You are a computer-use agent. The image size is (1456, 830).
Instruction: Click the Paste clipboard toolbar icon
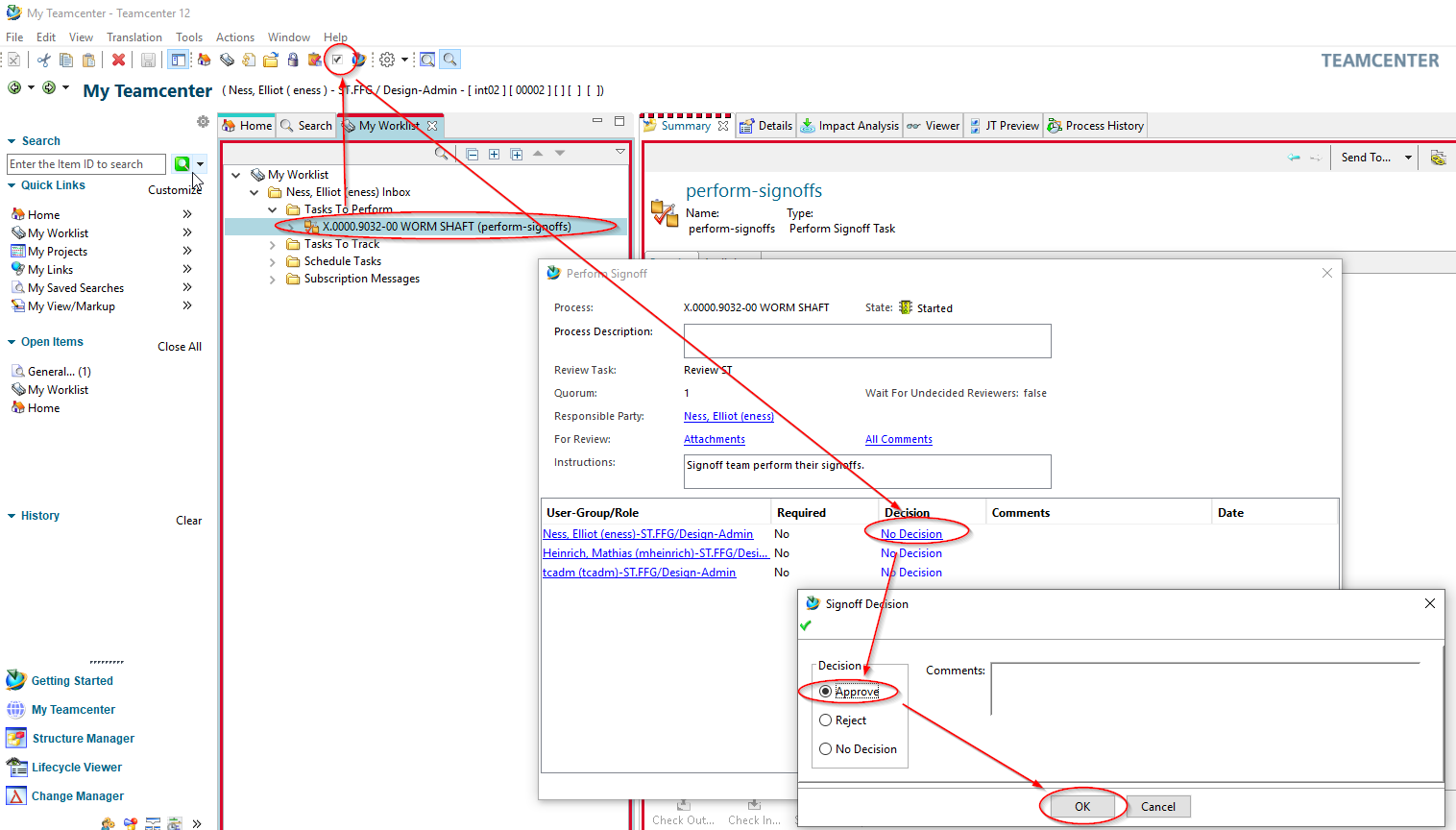[x=88, y=60]
